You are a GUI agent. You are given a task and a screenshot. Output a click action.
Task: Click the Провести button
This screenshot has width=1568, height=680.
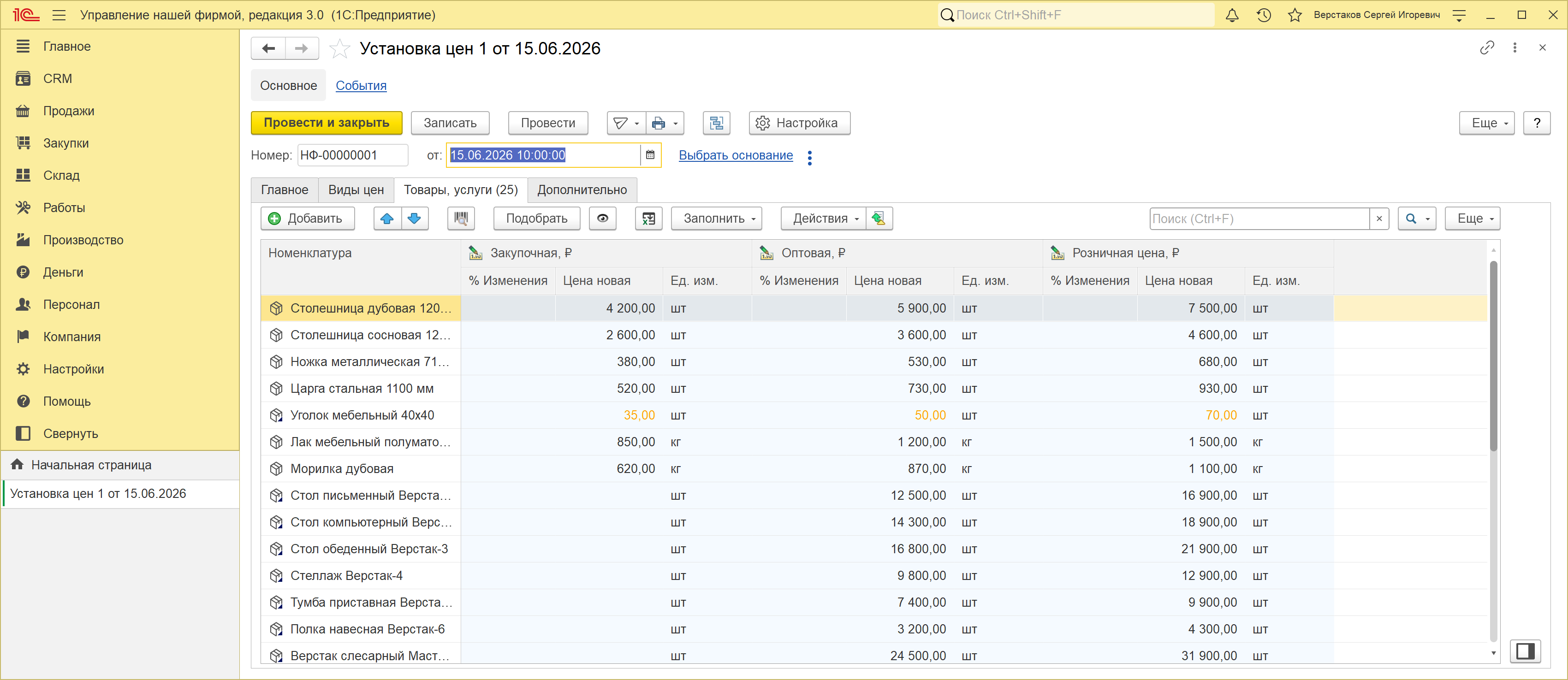548,123
